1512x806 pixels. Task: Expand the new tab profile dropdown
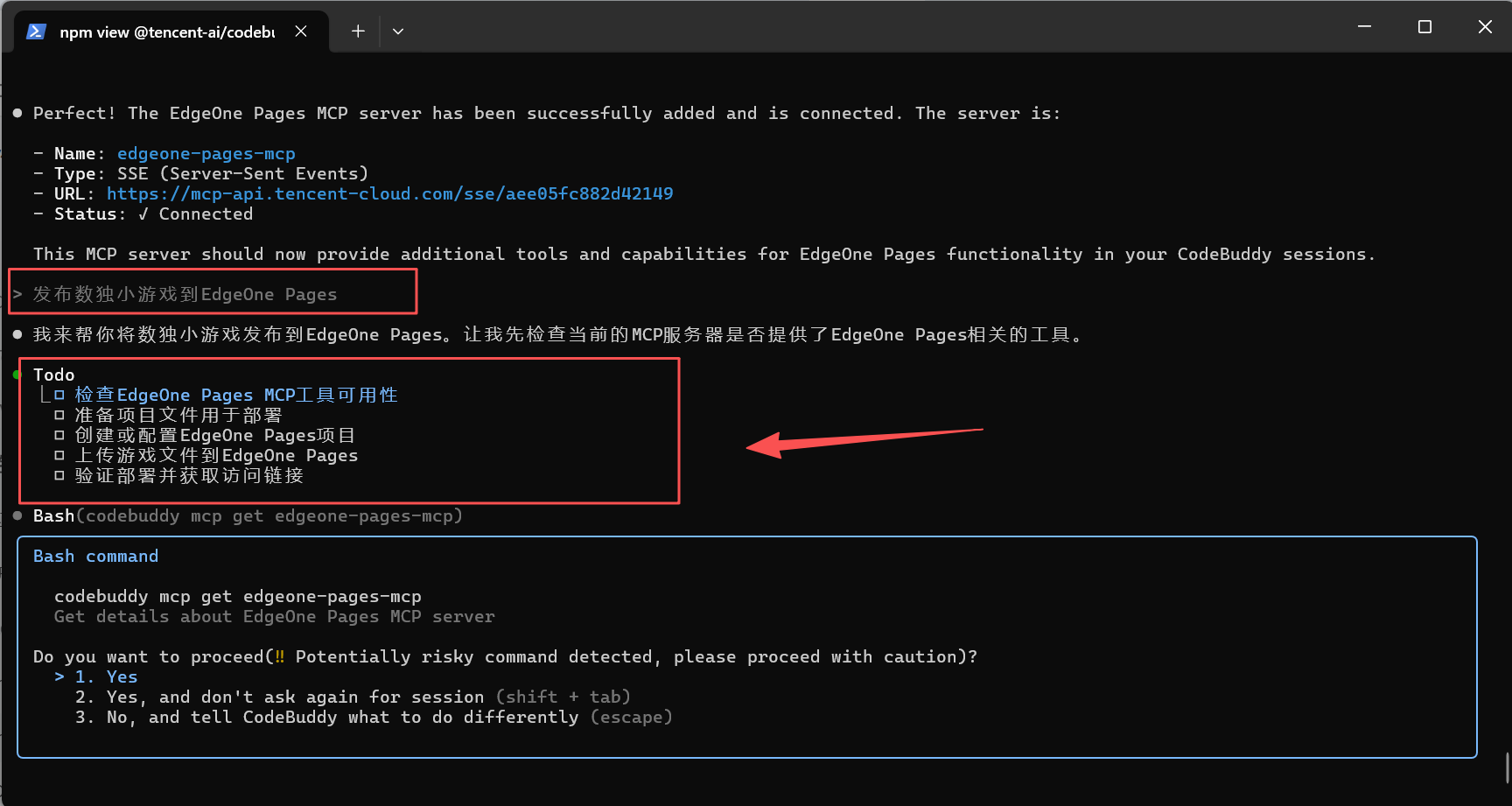(x=398, y=32)
